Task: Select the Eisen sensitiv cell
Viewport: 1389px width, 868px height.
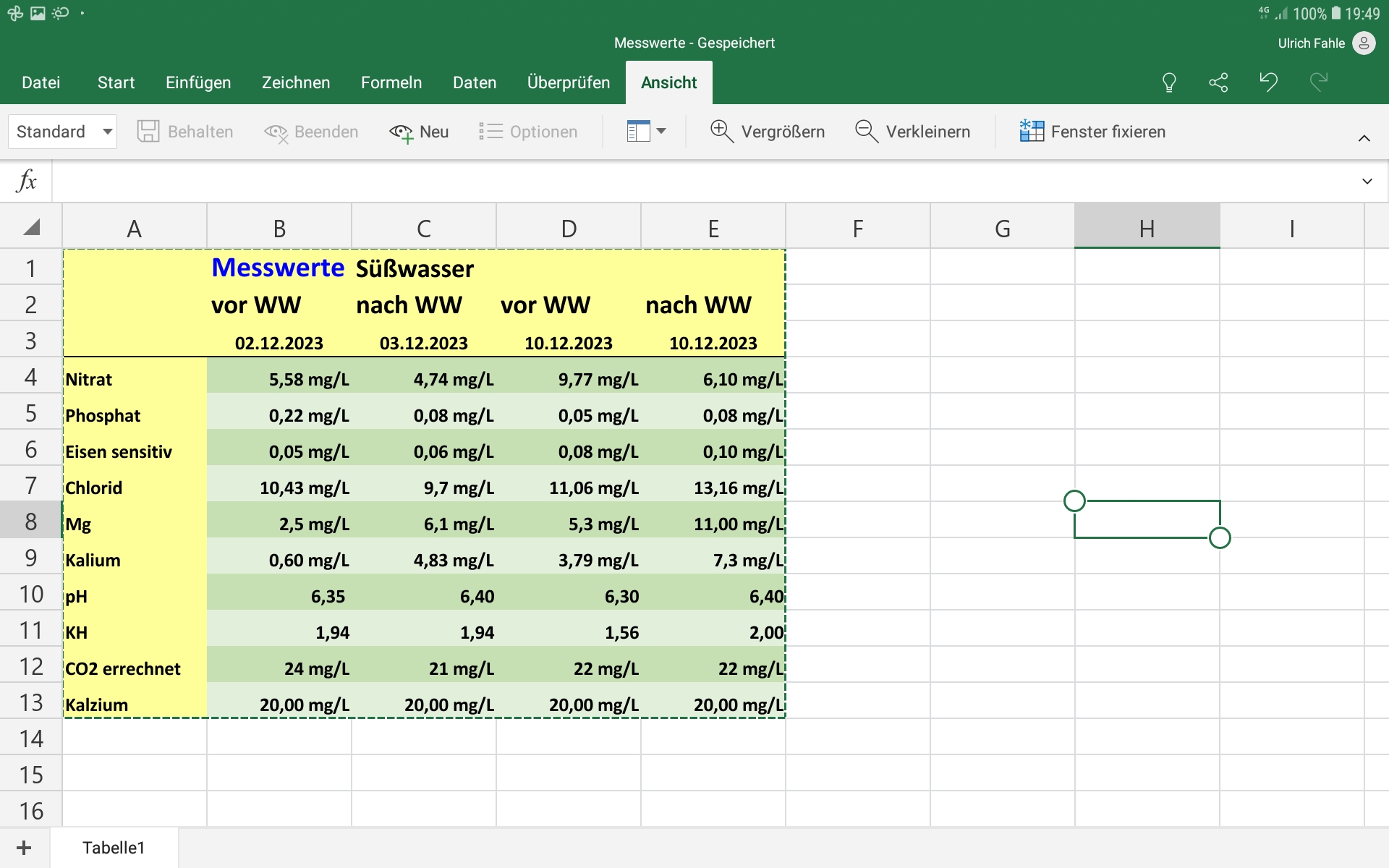Action: [x=135, y=448]
